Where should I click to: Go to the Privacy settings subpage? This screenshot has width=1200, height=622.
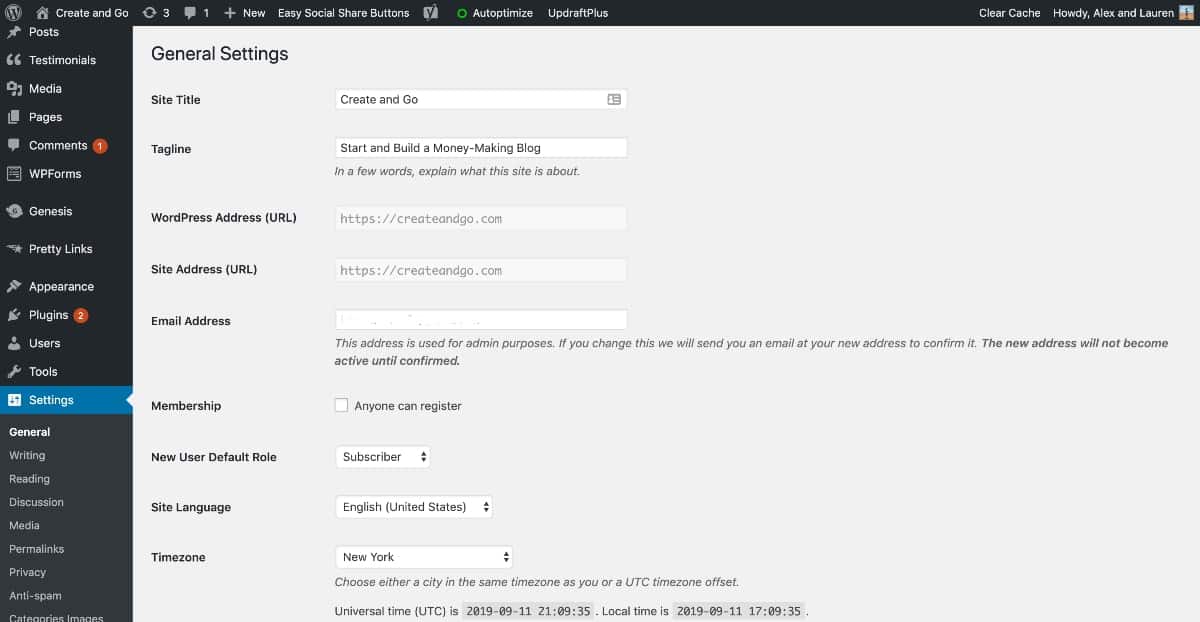(27, 572)
